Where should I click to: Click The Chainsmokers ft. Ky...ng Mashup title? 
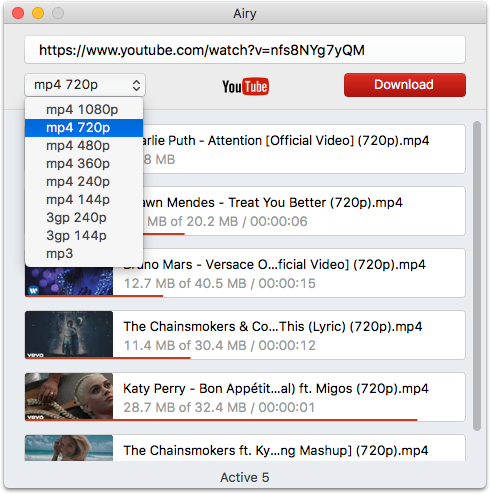pyautogui.click(x=276, y=451)
